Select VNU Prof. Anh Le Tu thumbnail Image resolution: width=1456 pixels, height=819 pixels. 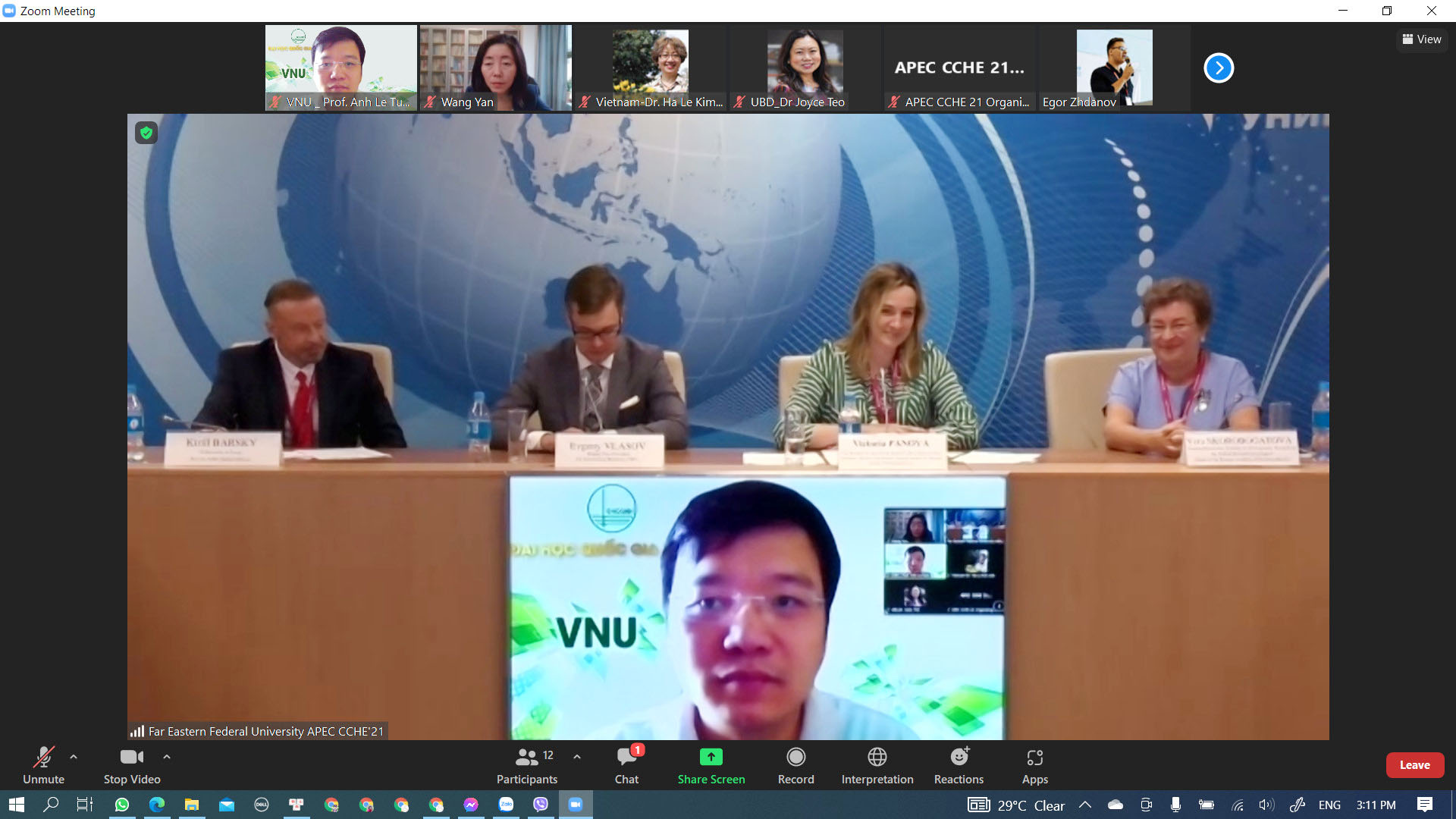pos(341,68)
